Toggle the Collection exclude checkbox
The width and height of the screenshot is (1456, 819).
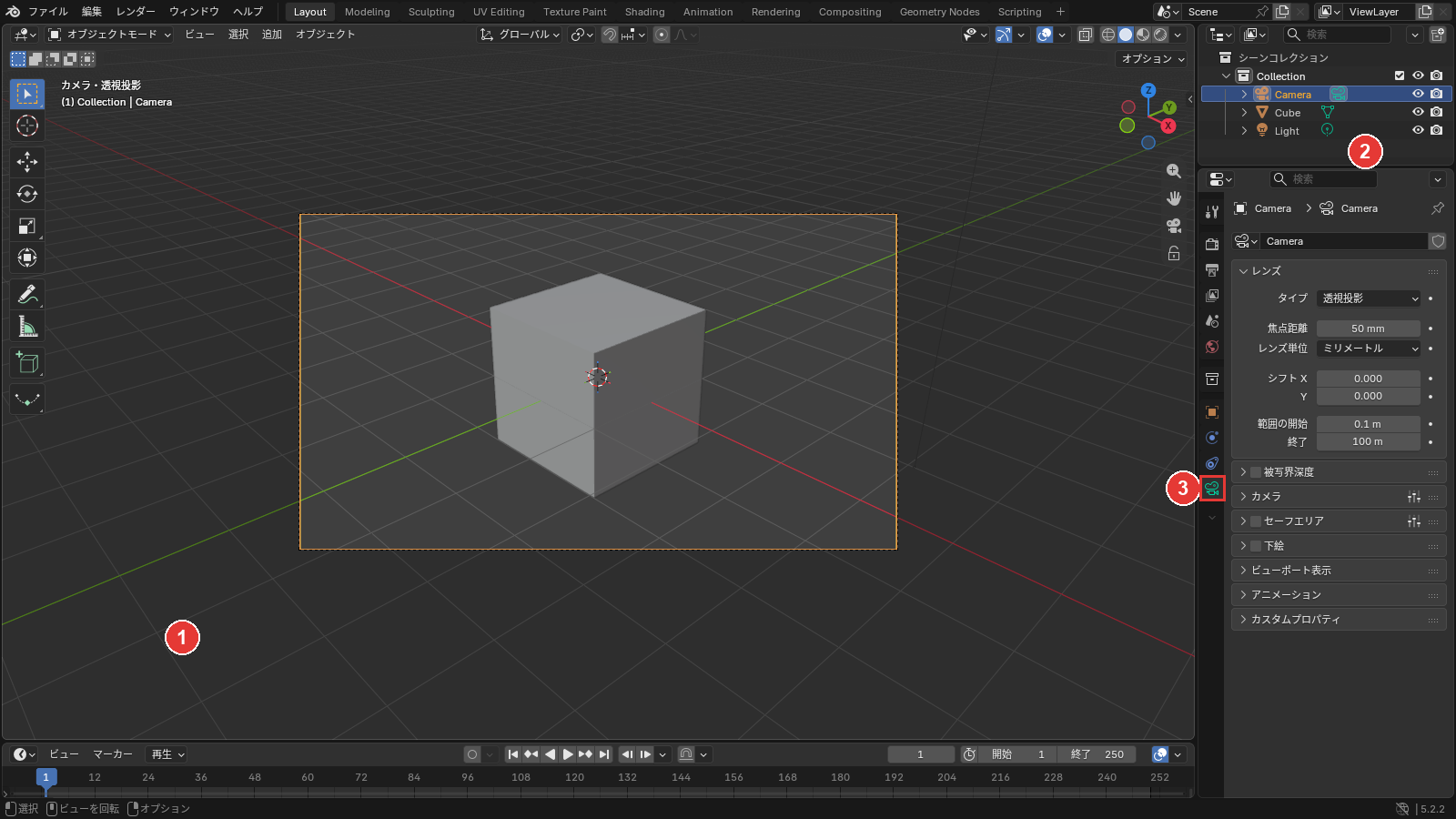click(1400, 76)
